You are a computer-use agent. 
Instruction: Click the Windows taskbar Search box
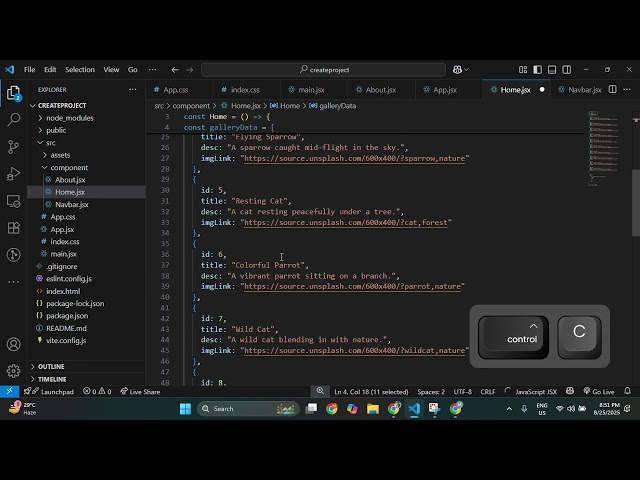[x=248, y=409]
